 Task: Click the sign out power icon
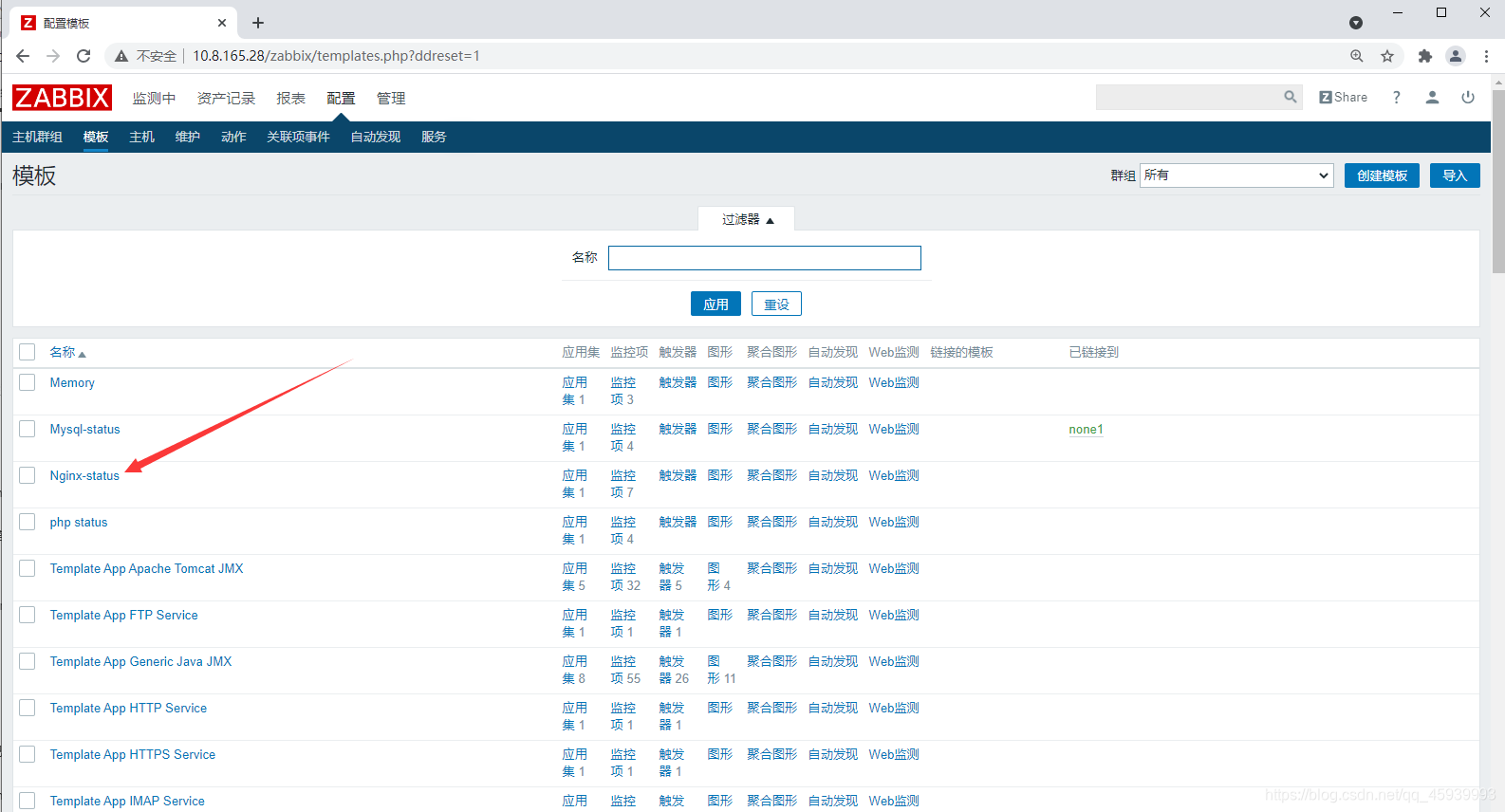coord(1468,97)
